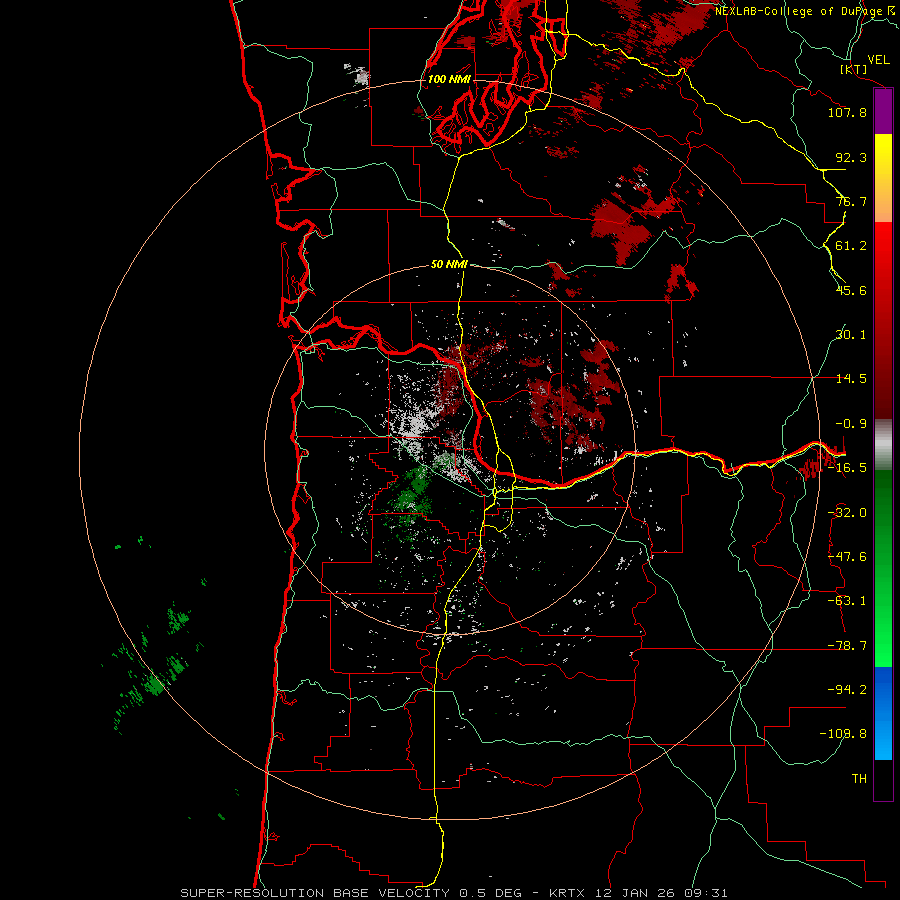
Task: Click the -16.5 velocity scale value
Action: [x=847, y=468]
